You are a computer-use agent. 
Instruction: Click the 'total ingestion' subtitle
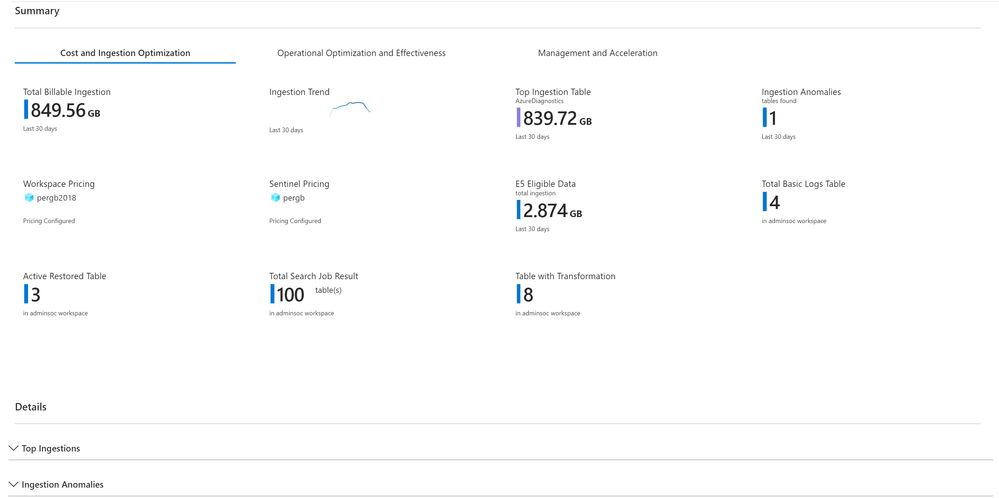536,193
